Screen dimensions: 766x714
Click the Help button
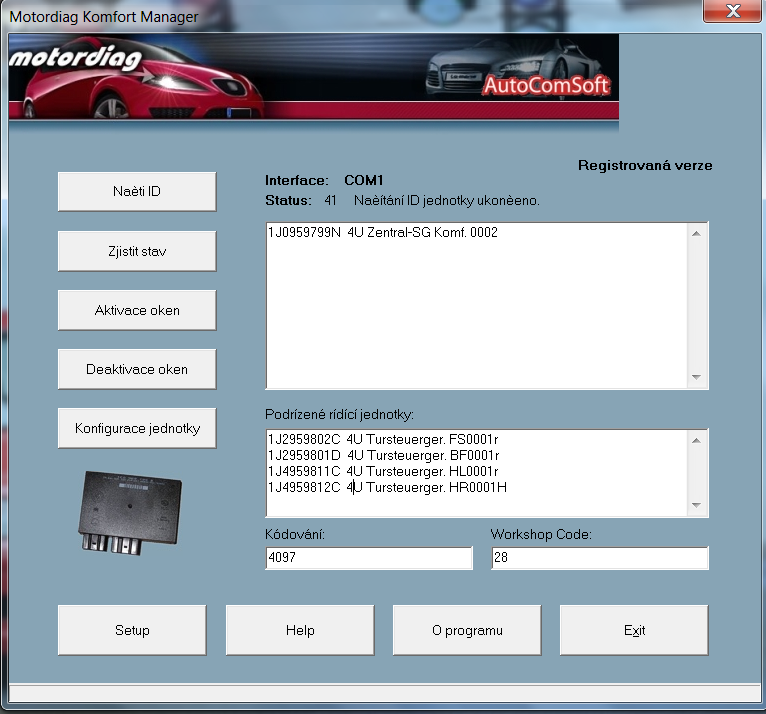point(300,630)
